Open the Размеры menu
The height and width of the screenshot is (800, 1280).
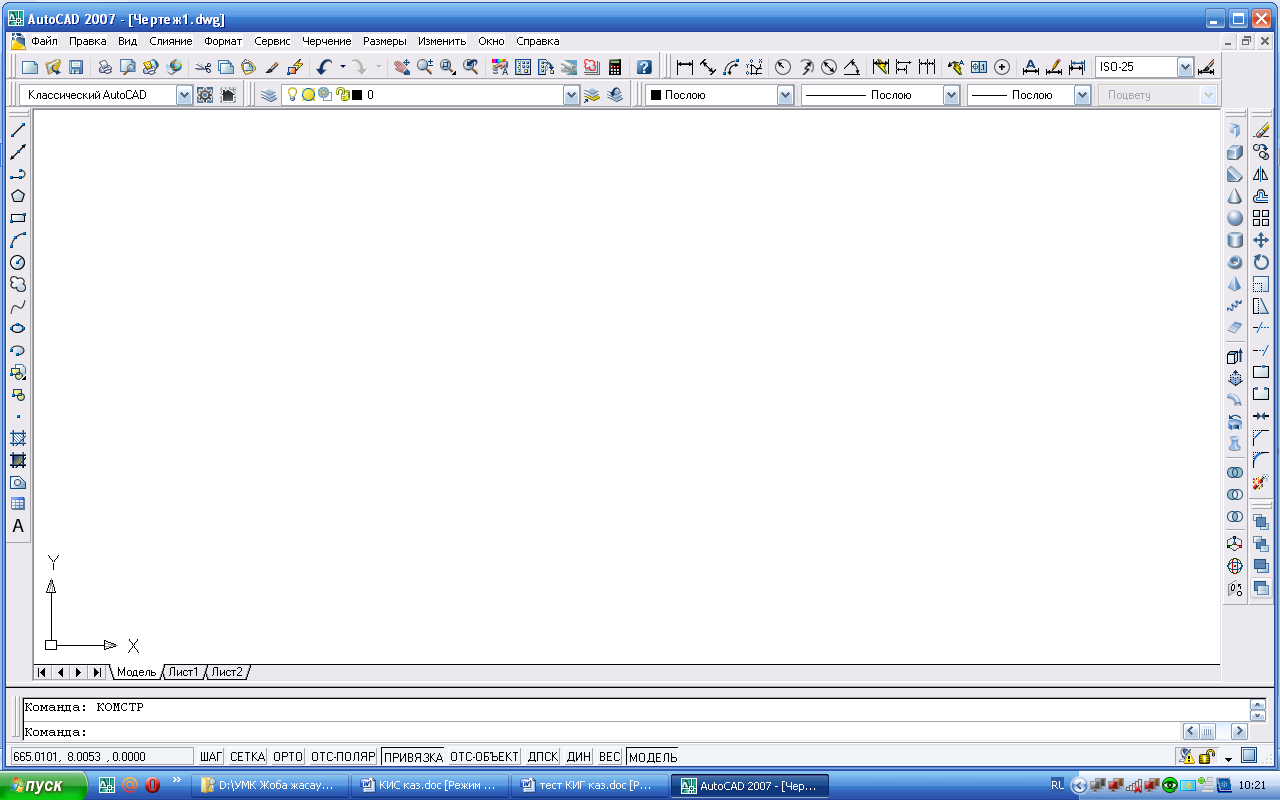tap(385, 41)
